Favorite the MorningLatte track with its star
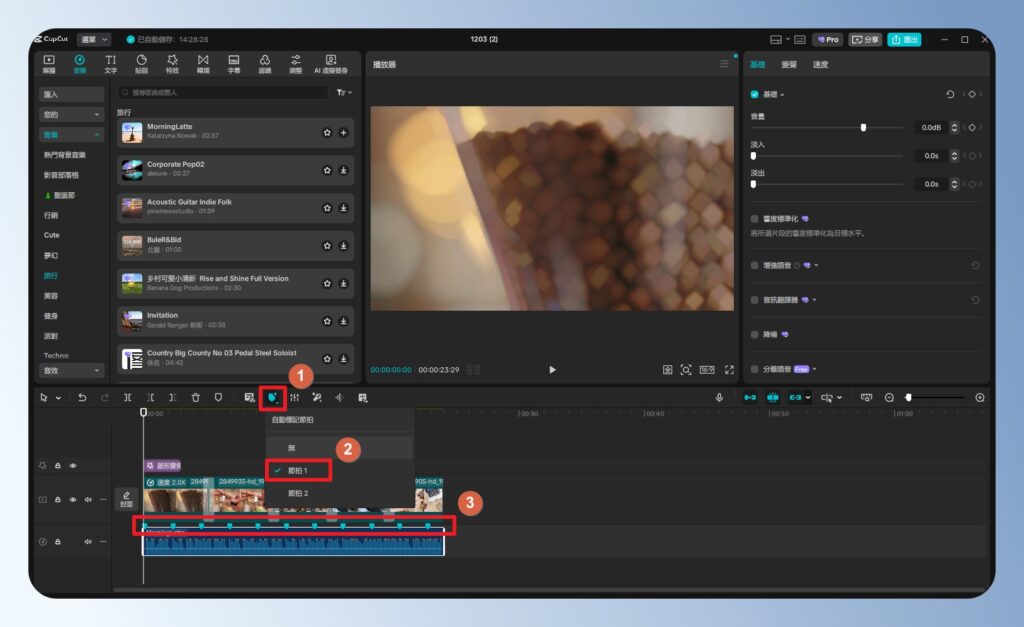The height and width of the screenshot is (627, 1024). [327, 132]
